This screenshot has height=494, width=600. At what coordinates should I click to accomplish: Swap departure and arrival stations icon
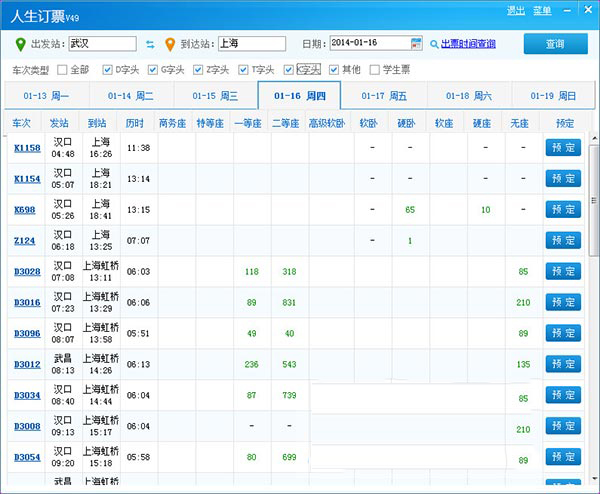[150, 44]
